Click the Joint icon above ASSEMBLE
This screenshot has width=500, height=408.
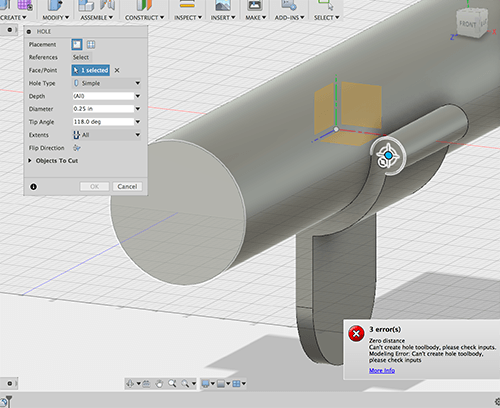(x=107, y=6)
